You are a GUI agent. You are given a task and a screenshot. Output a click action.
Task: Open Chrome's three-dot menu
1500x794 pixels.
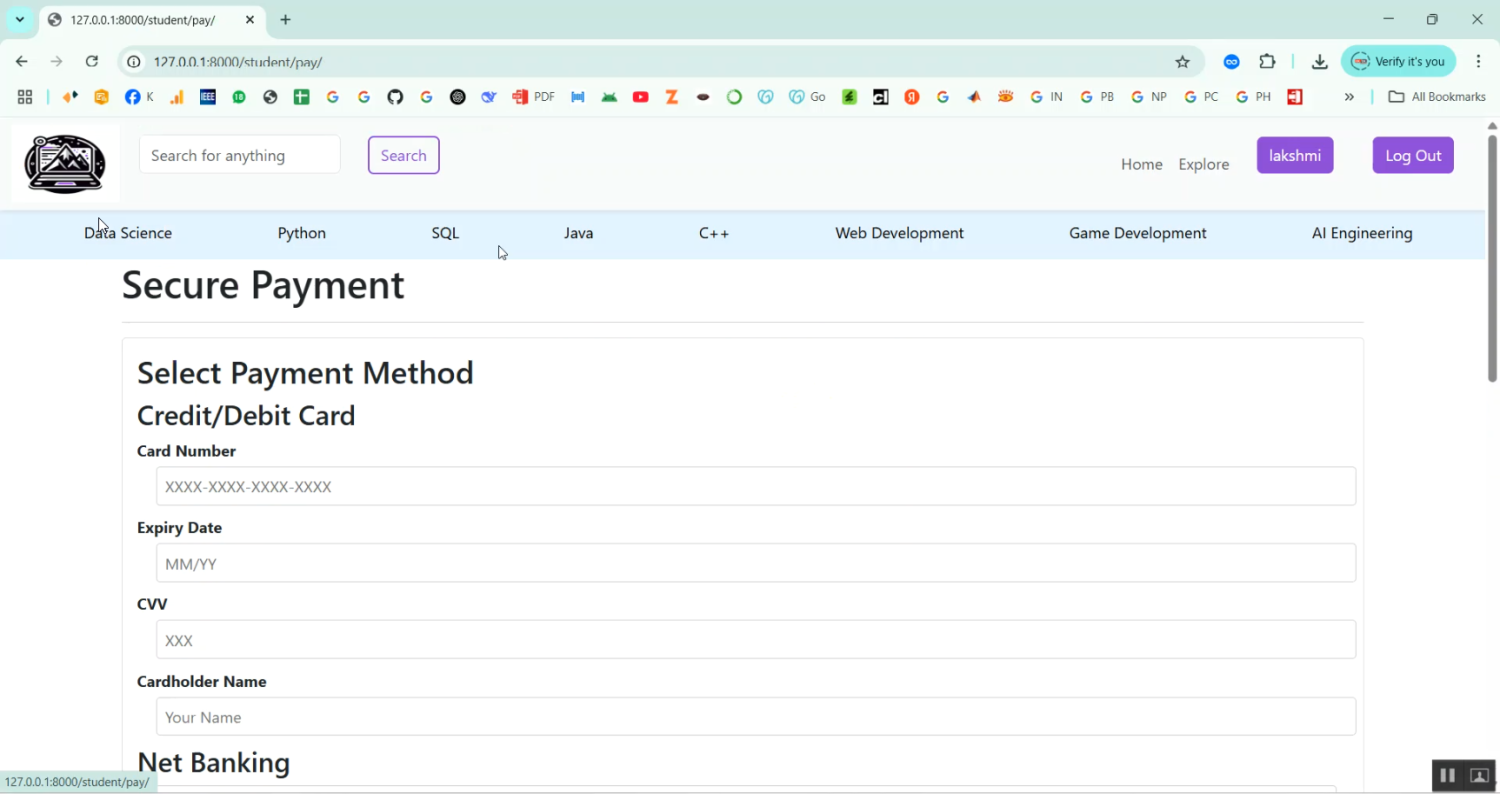click(x=1478, y=62)
